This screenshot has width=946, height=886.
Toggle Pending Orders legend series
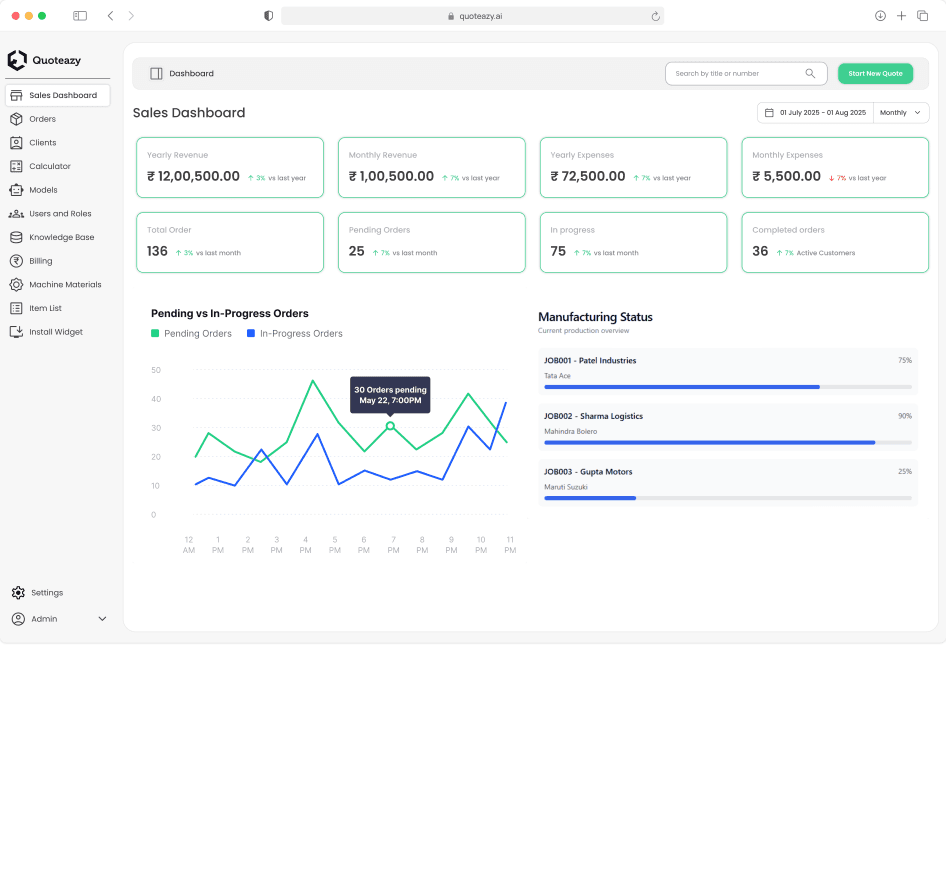click(x=191, y=333)
